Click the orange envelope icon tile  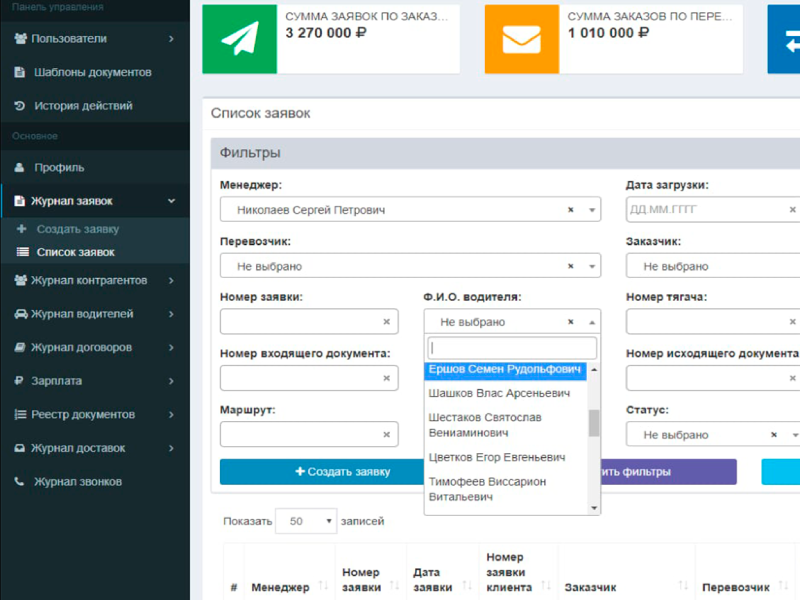521,38
